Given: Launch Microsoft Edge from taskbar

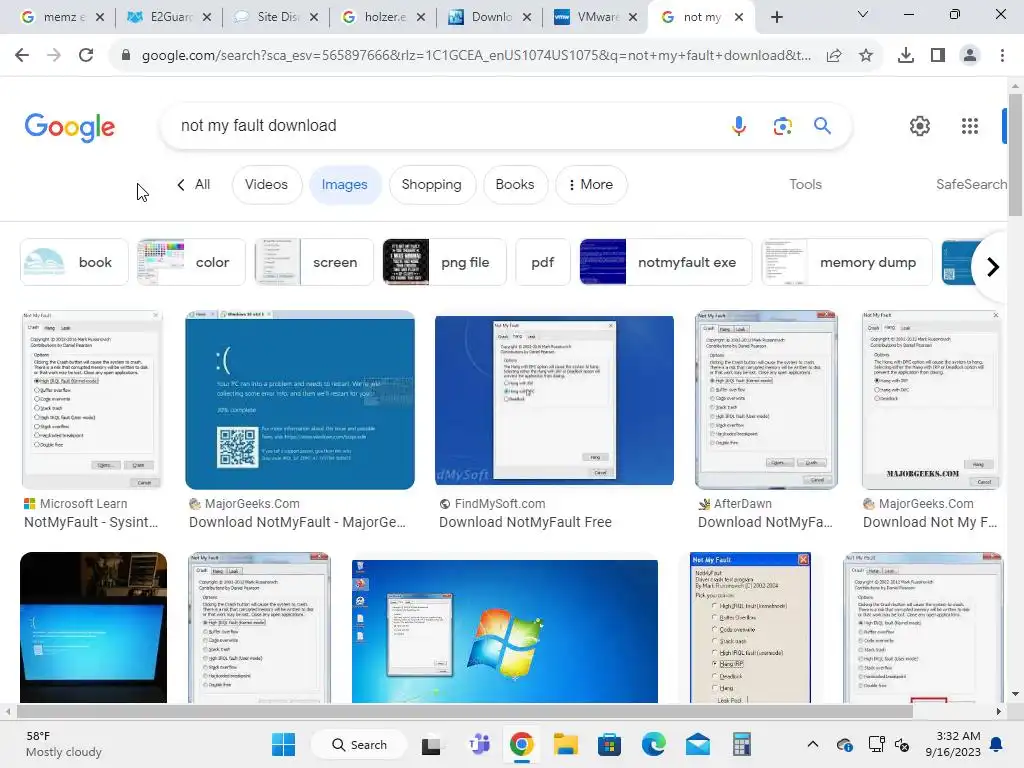Looking at the screenshot, I should pos(654,744).
